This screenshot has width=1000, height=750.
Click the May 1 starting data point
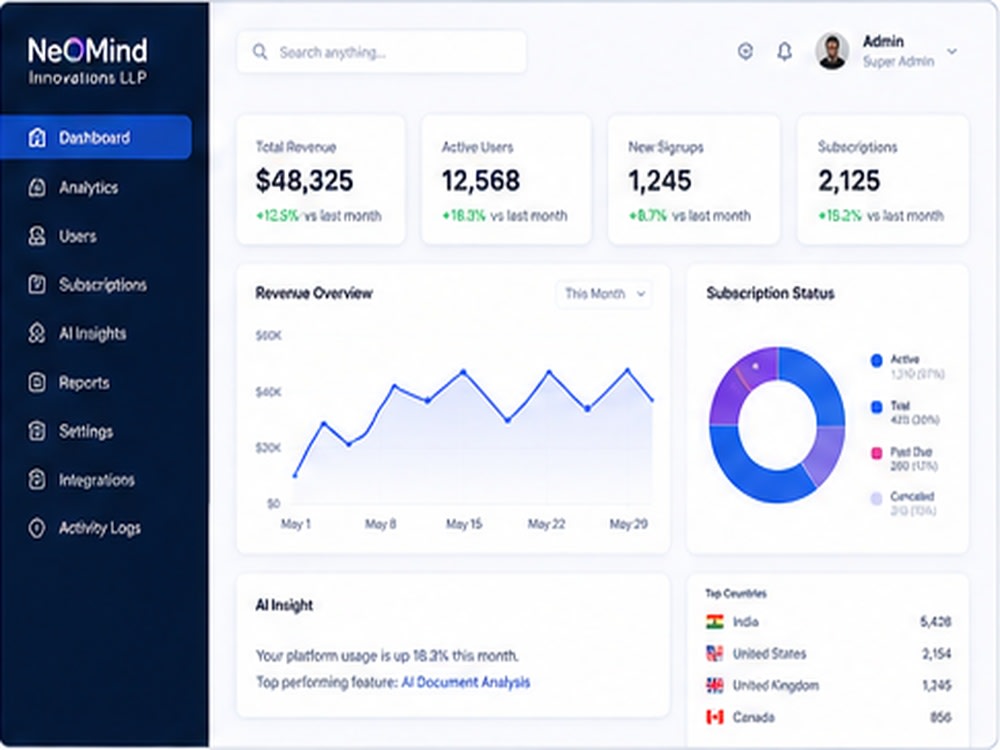point(295,475)
